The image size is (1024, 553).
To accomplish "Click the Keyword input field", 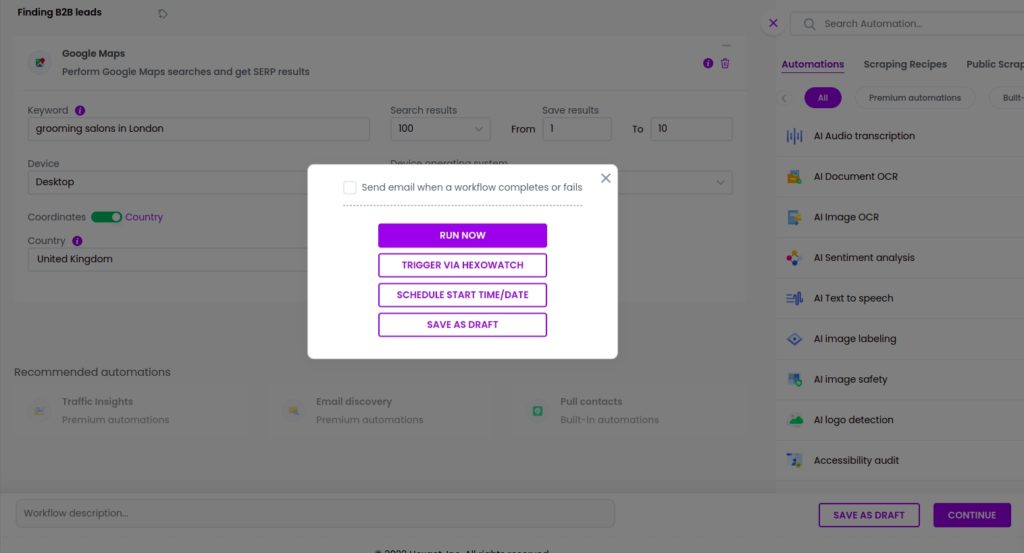I will (x=199, y=129).
